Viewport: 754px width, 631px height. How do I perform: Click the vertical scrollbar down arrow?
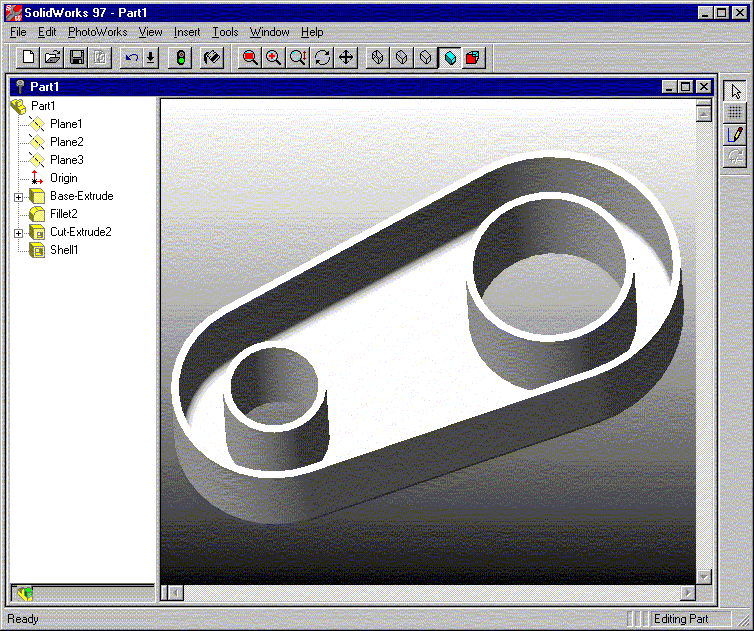(704, 576)
